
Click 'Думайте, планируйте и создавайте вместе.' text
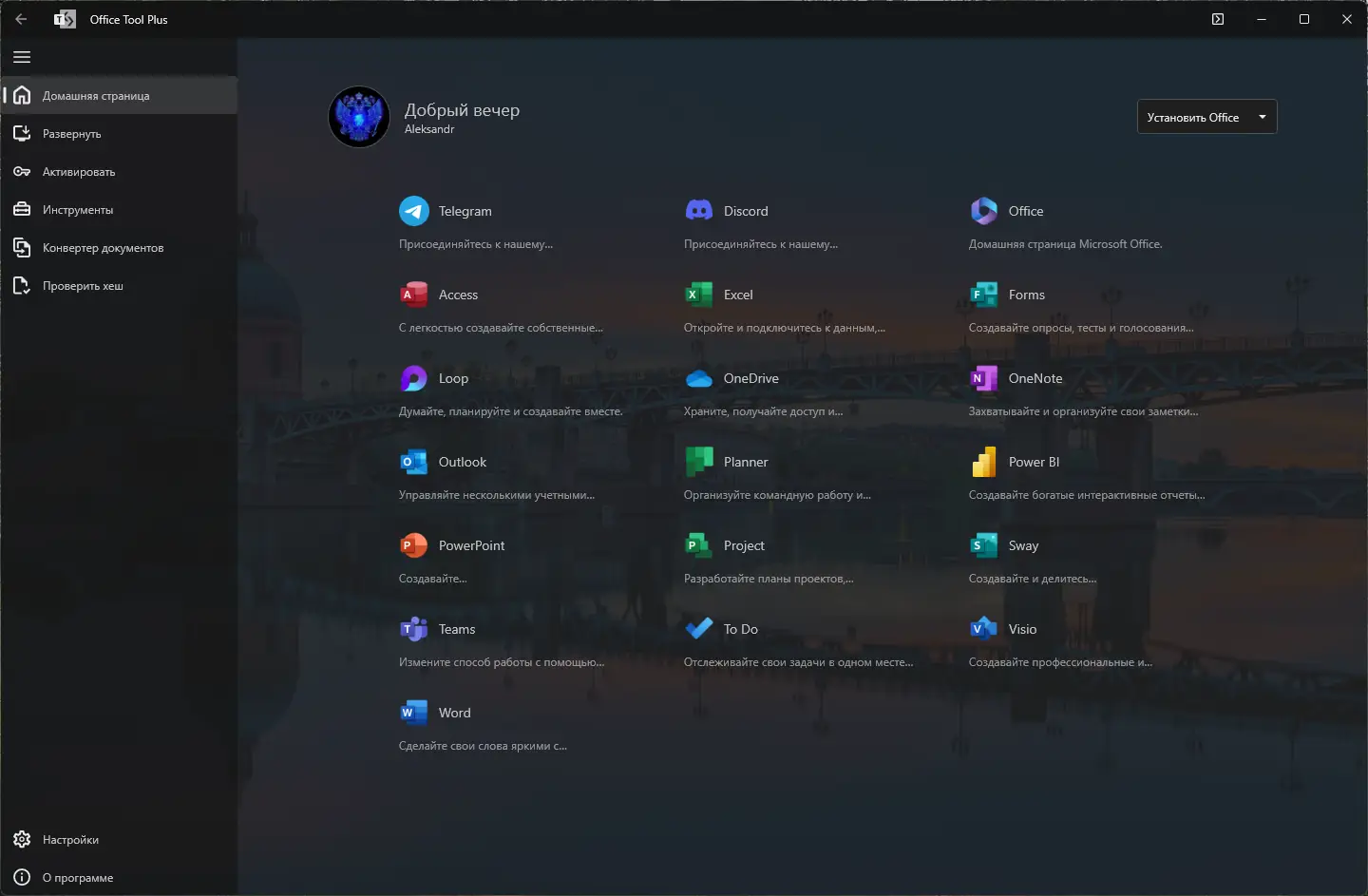(x=511, y=411)
